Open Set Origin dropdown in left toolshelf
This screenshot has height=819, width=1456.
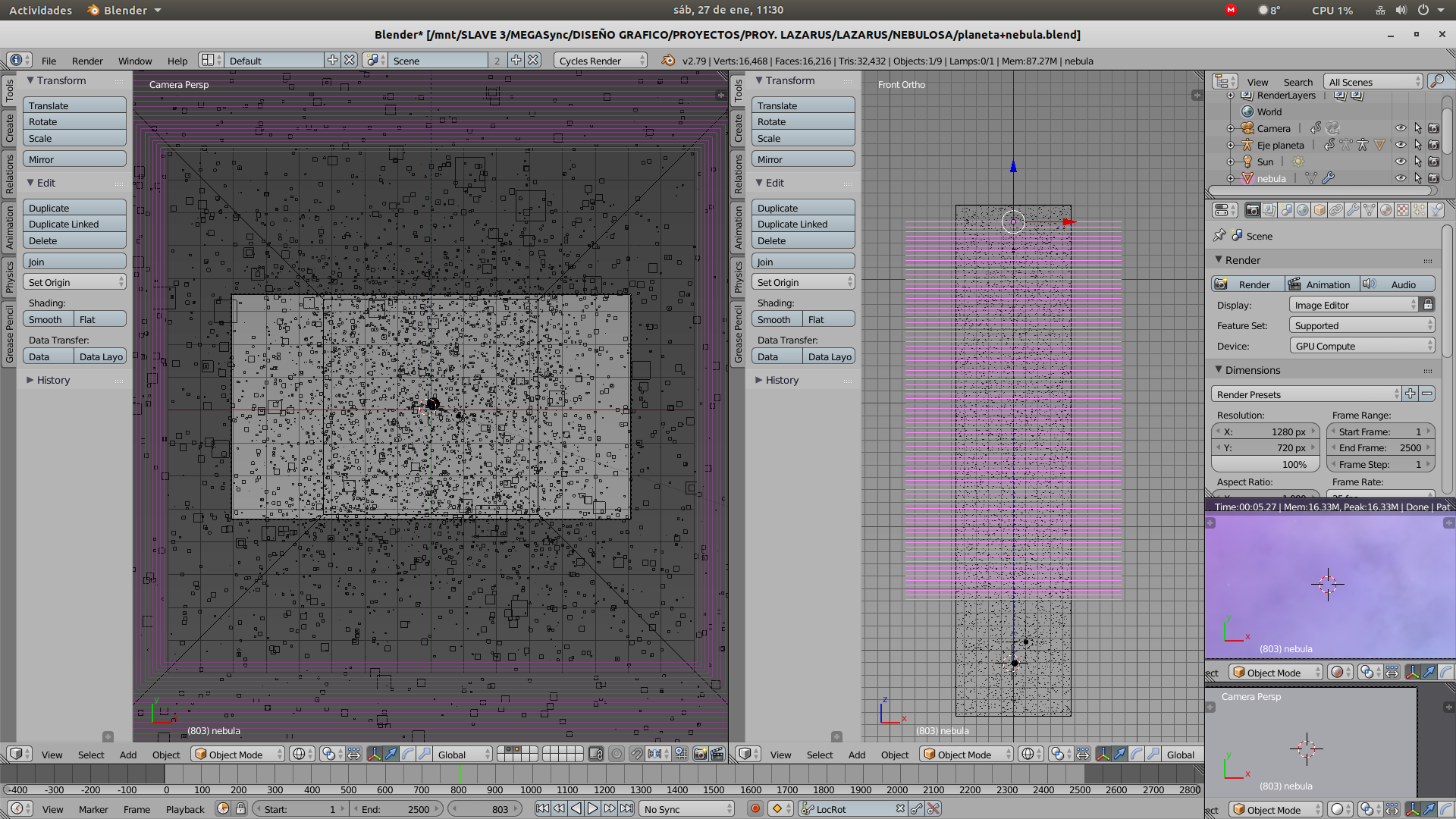point(74,282)
